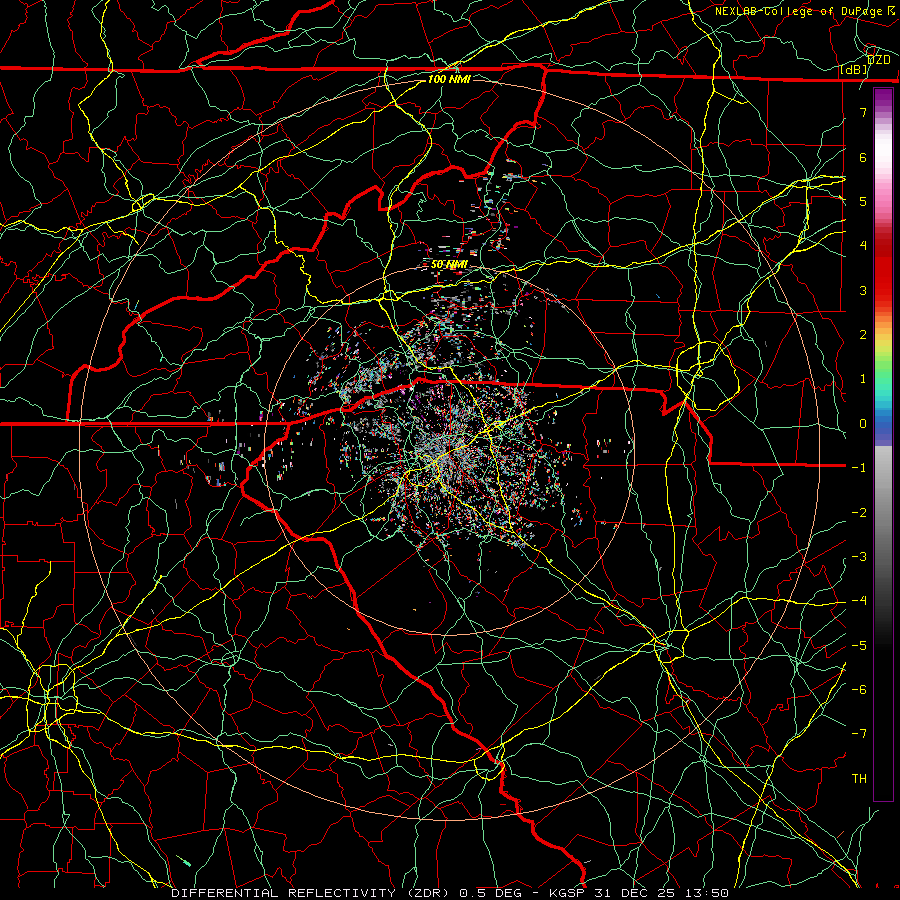
Task: Click the 100 NMI range ring label
Action: point(449,79)
